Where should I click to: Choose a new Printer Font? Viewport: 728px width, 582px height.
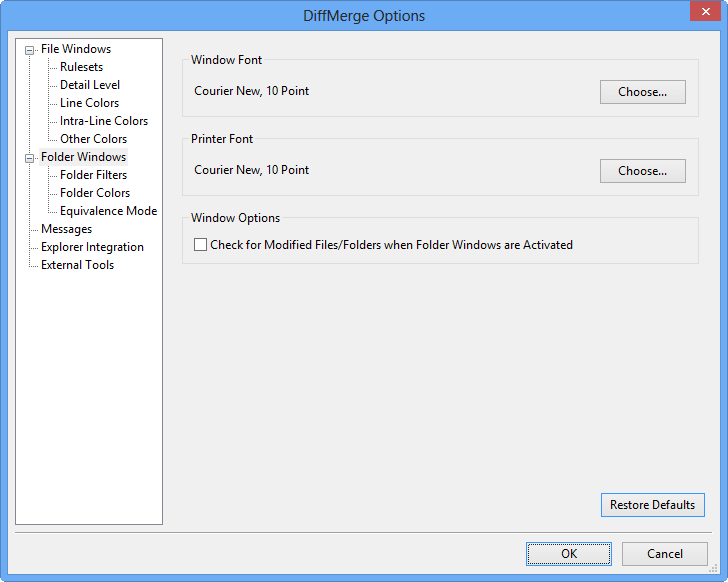(642, 171)
